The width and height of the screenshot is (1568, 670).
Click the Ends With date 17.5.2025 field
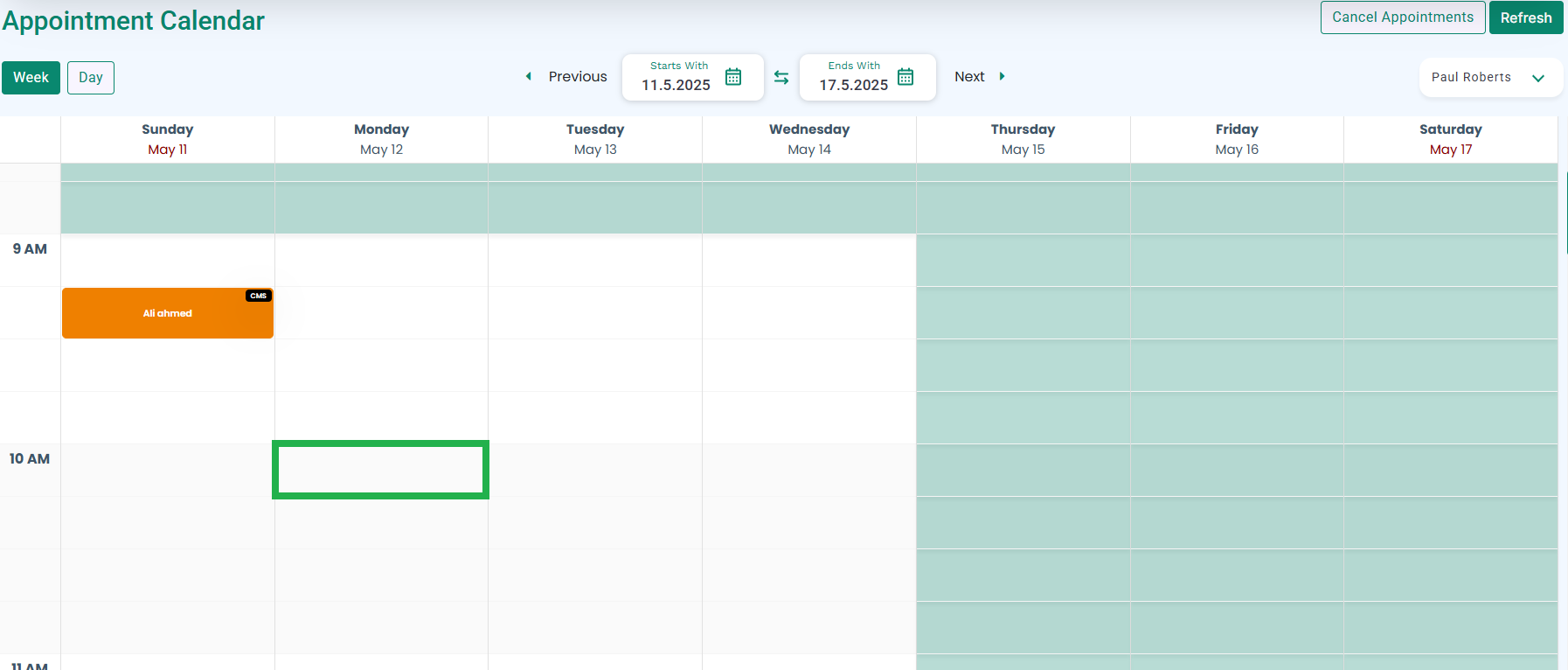pyautogui.click(x=868, y=77)
